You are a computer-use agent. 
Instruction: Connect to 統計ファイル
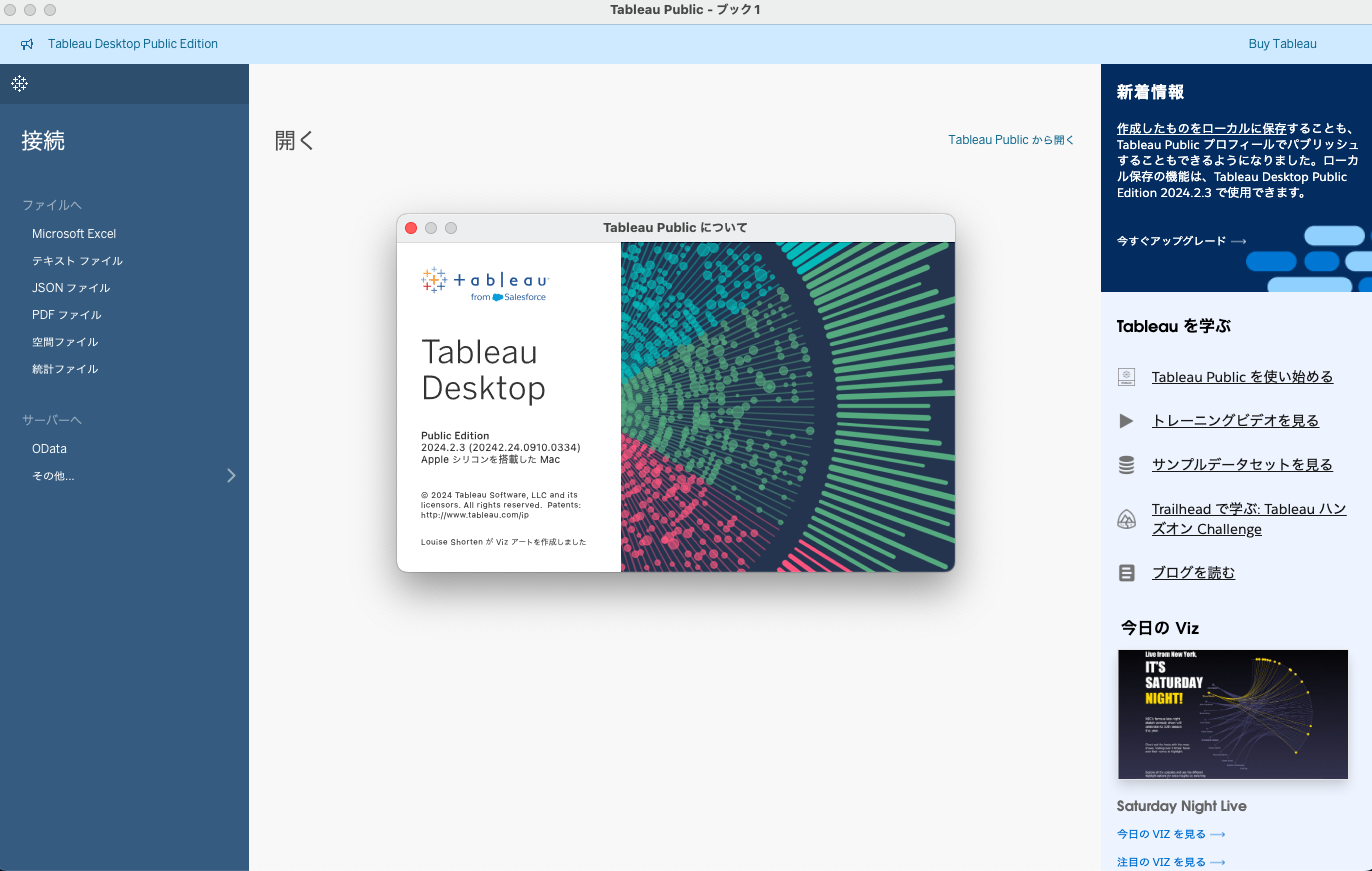[x=65, y=369]
